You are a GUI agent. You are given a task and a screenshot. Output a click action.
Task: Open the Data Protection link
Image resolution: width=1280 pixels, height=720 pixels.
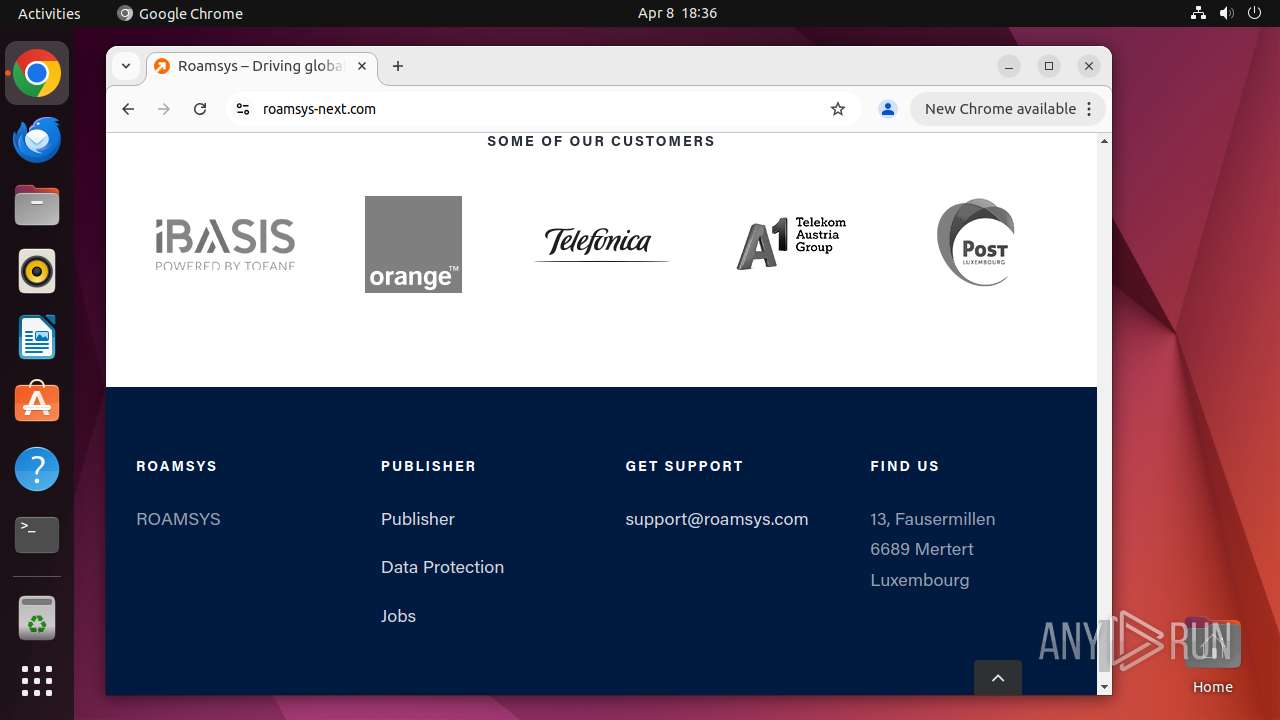[x=442, y=567]
